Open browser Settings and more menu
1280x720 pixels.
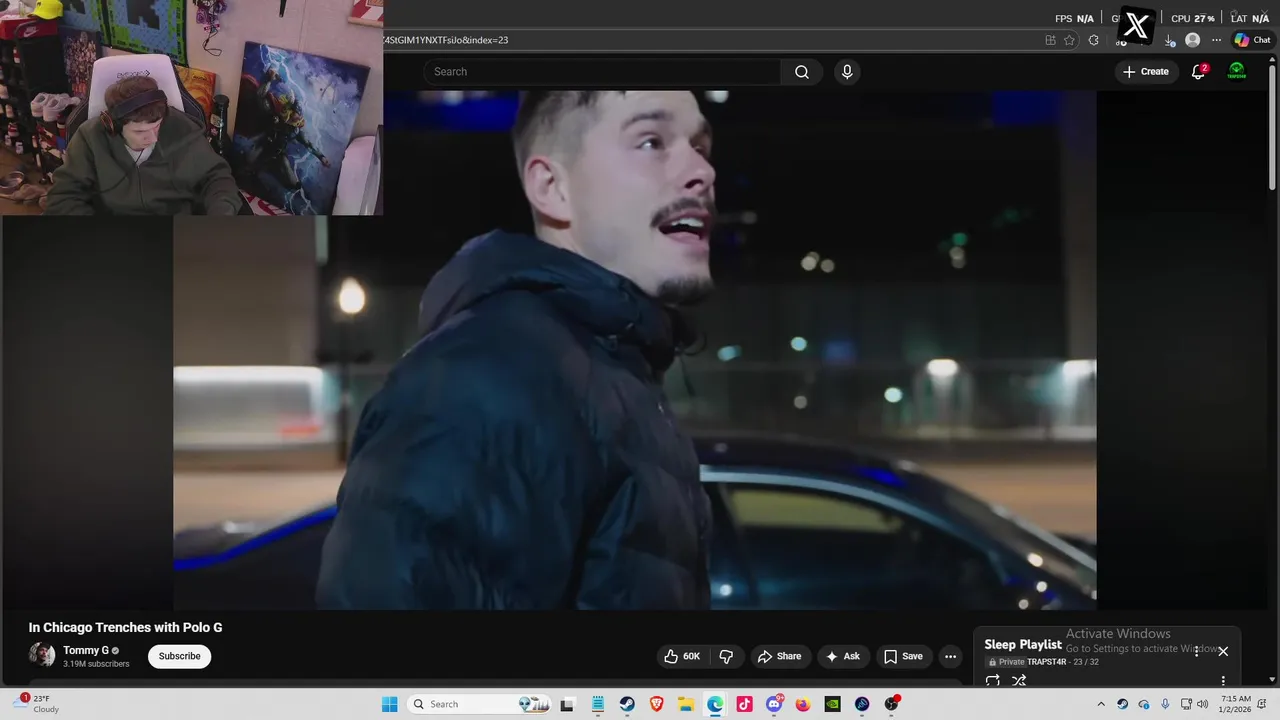click(x=1216, y=40)
